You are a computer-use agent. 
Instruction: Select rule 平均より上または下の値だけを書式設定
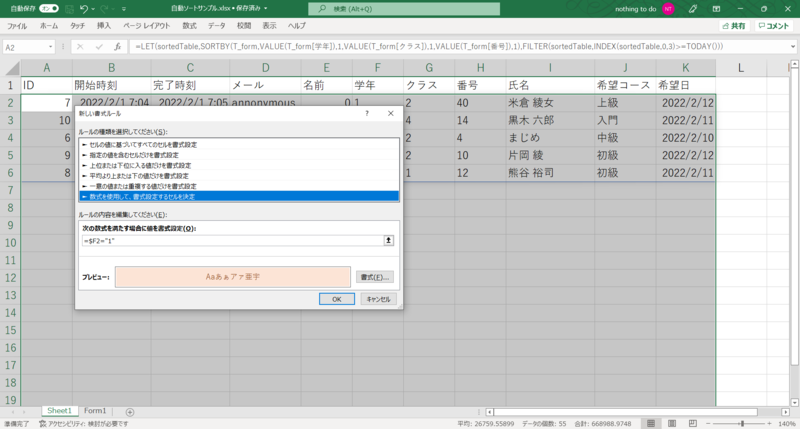click(239, 176)
